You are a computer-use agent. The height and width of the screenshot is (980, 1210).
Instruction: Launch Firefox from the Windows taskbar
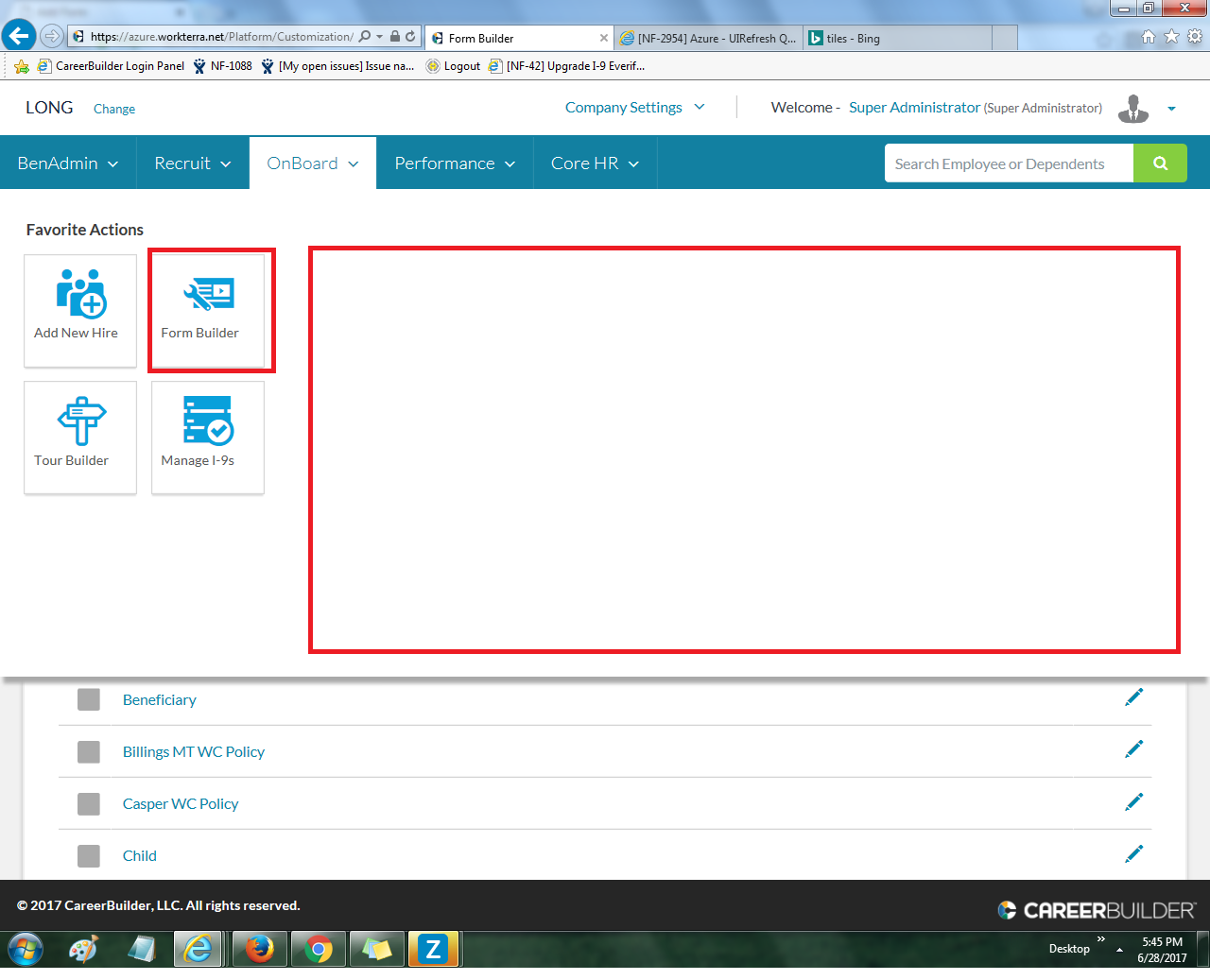pos(259,949)
